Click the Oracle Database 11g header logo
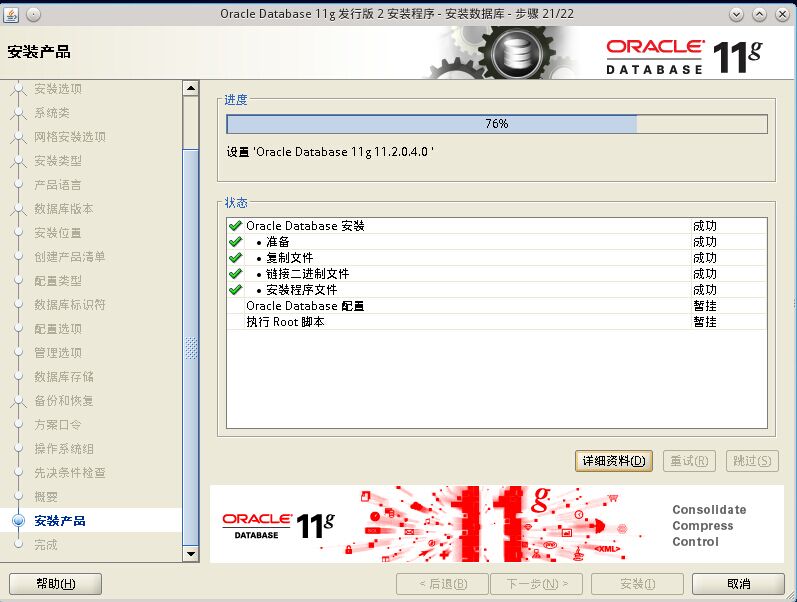This screenshot has height=602, width=797. tap(684, 56)
